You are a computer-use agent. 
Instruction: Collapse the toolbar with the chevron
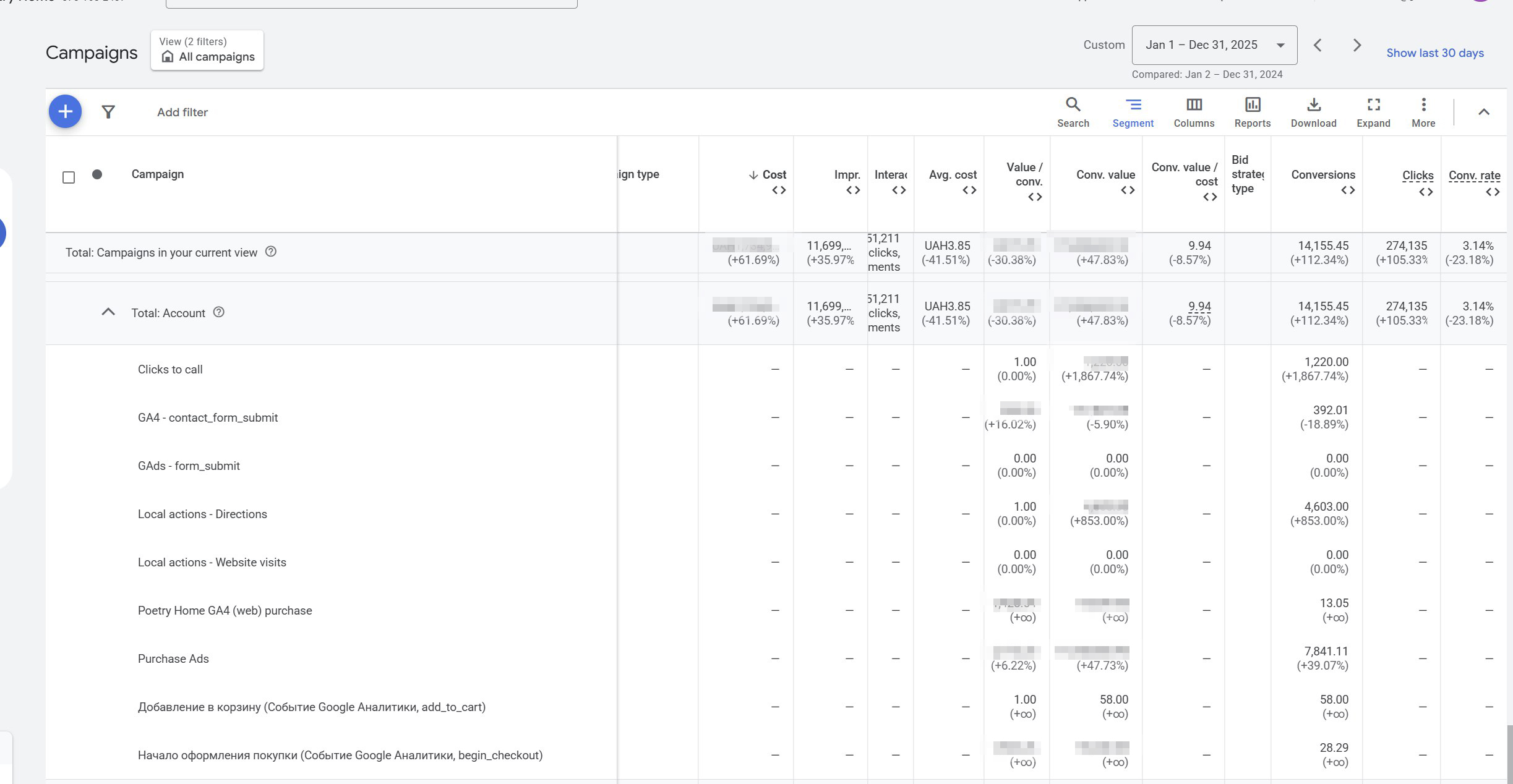click(x=1483, y=112)
